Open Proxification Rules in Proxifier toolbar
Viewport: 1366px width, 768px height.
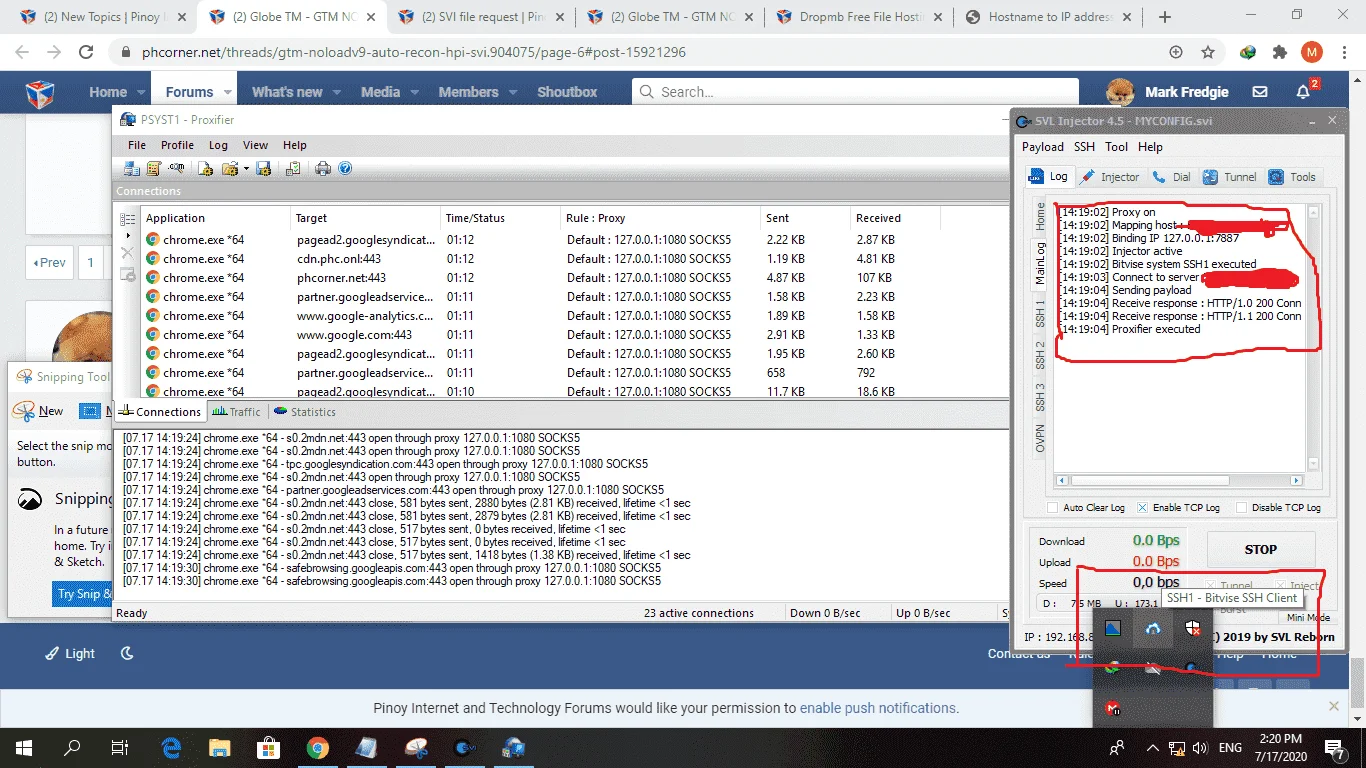[154, 168]
